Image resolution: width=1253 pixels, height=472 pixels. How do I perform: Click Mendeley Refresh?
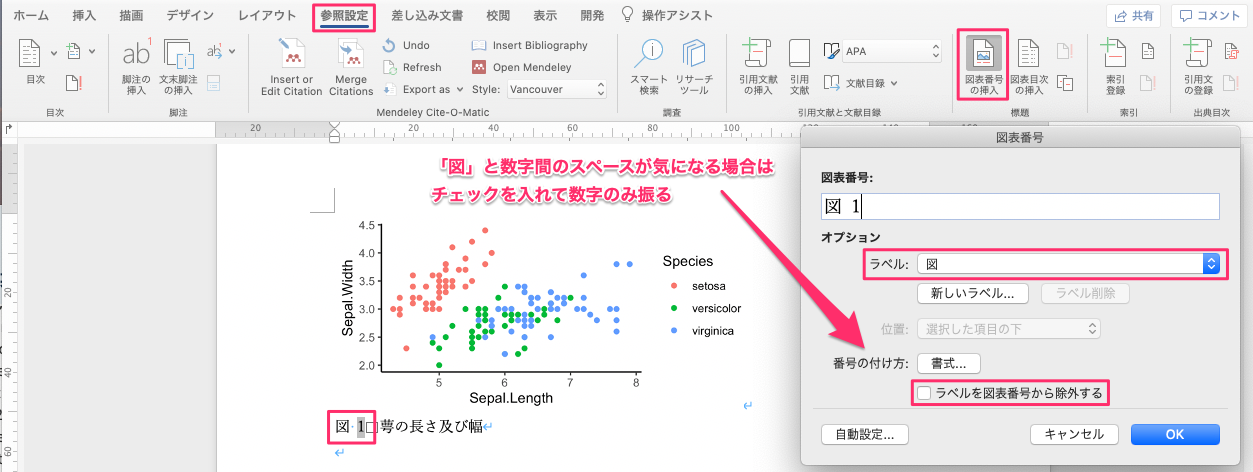[x=412, y=67]
